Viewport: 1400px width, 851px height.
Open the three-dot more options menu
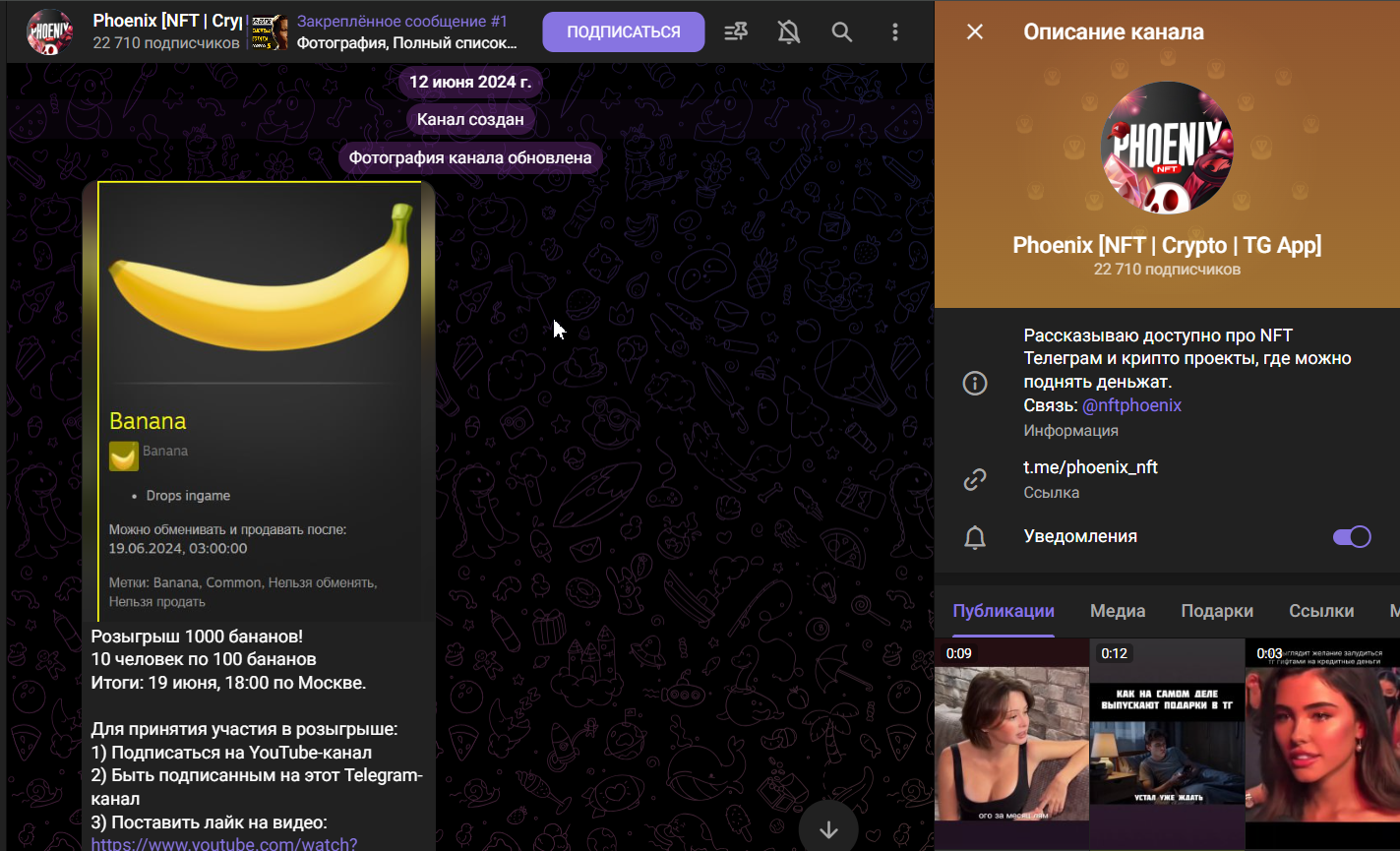[x=895, y=32]
